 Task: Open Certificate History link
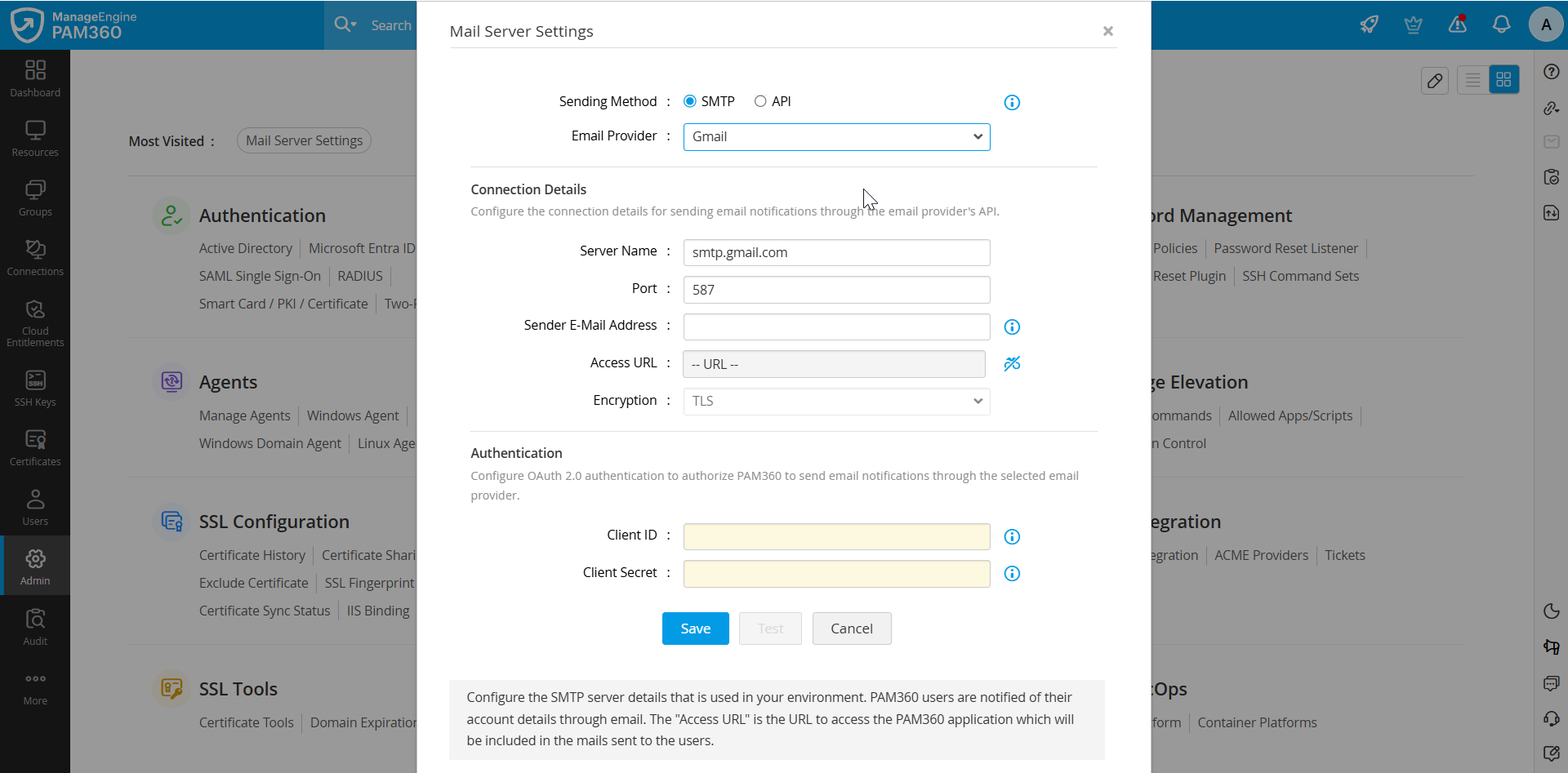(252, 555)
